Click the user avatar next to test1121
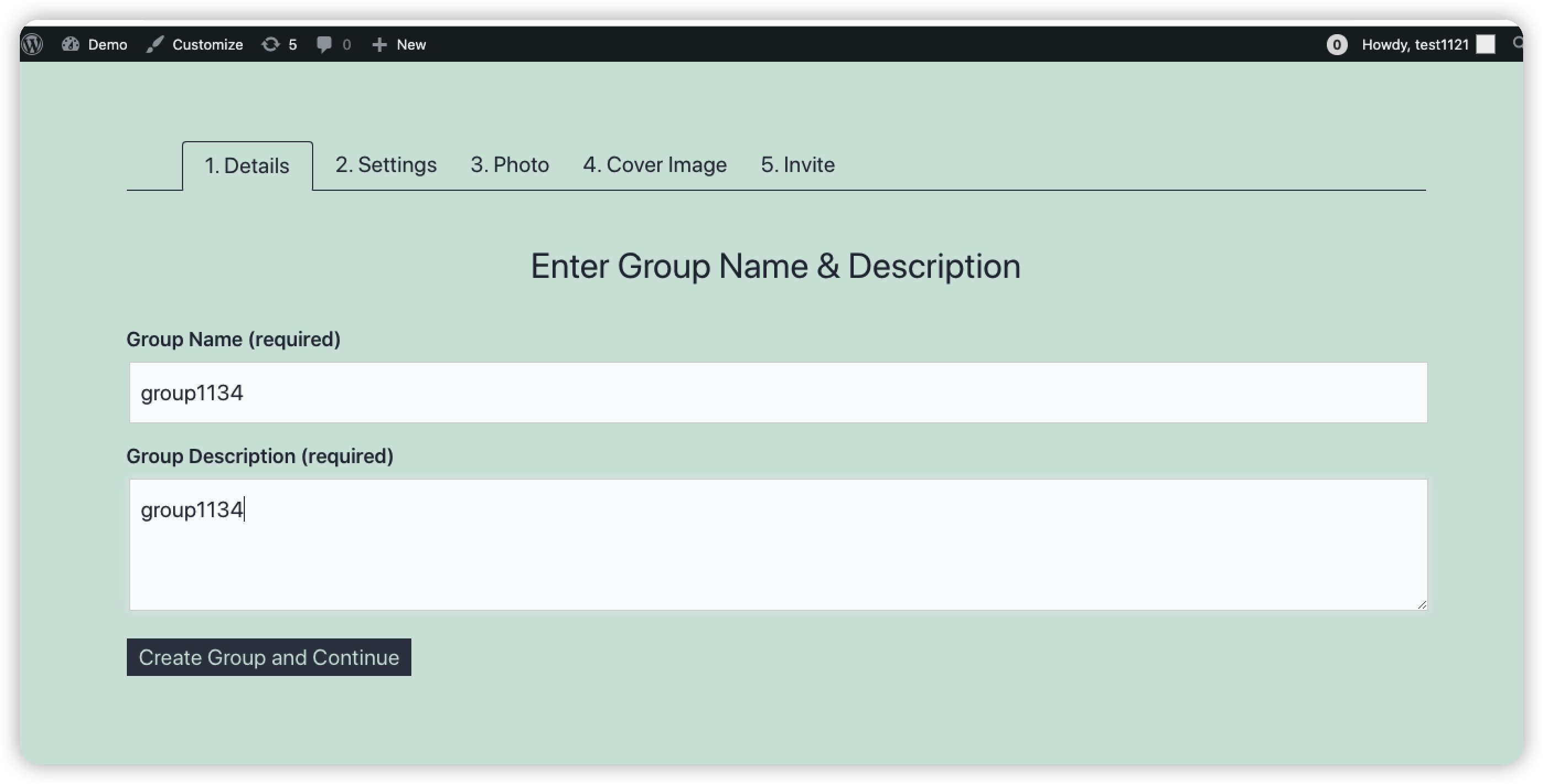 (x=1487, y=44)
